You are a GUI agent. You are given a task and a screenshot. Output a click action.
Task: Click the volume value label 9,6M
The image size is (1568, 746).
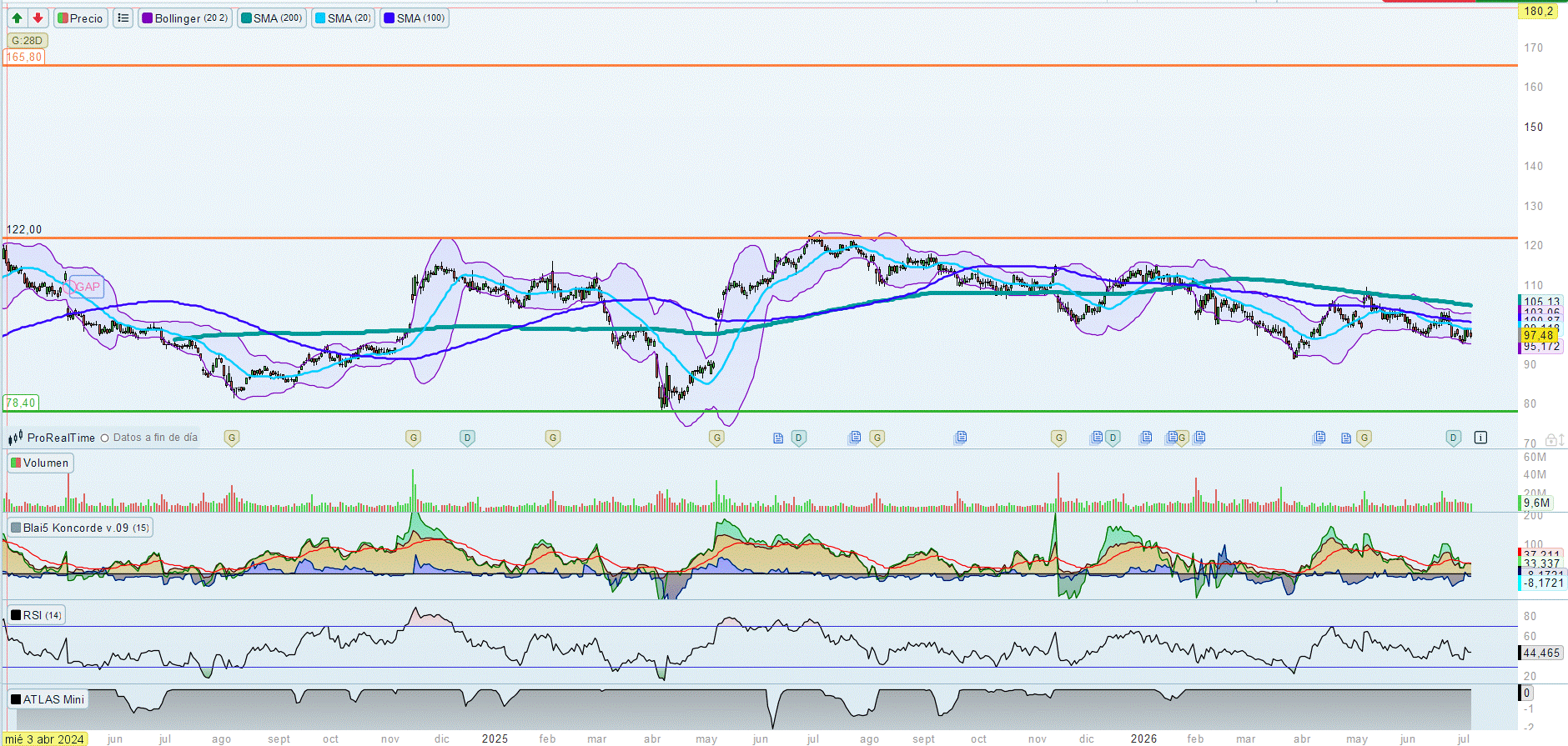(1536, 503)
